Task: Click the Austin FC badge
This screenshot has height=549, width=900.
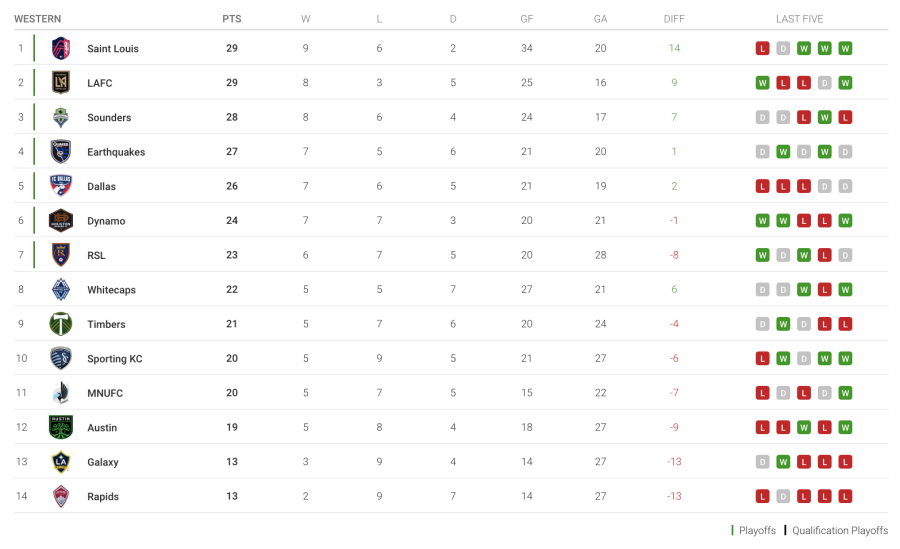Action: click(61, 427)
